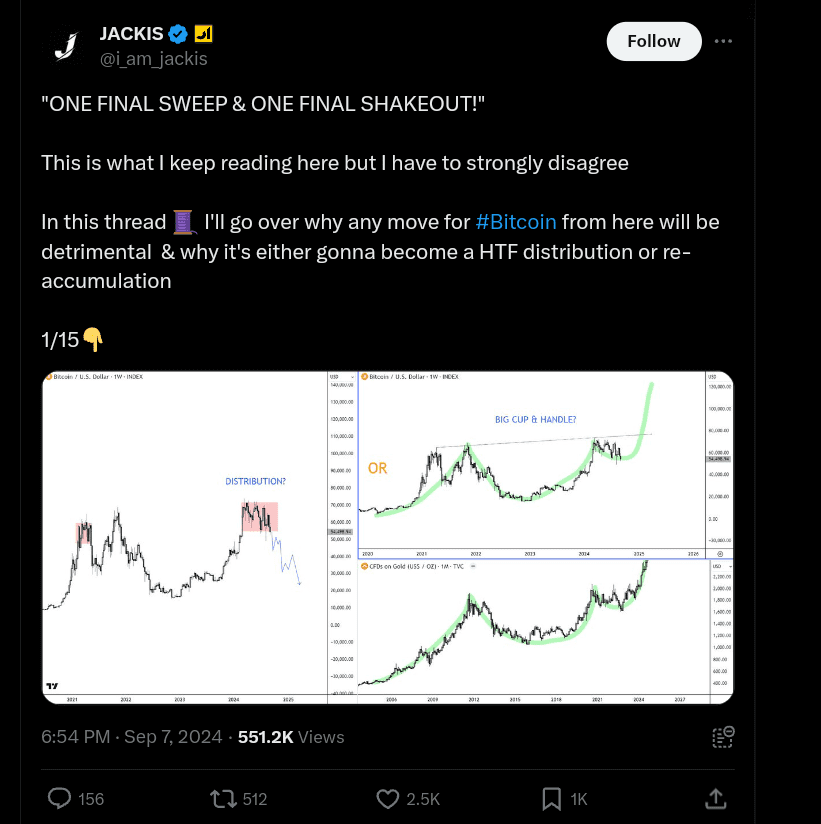Open the three-dot more options menu

pos(725,41)
